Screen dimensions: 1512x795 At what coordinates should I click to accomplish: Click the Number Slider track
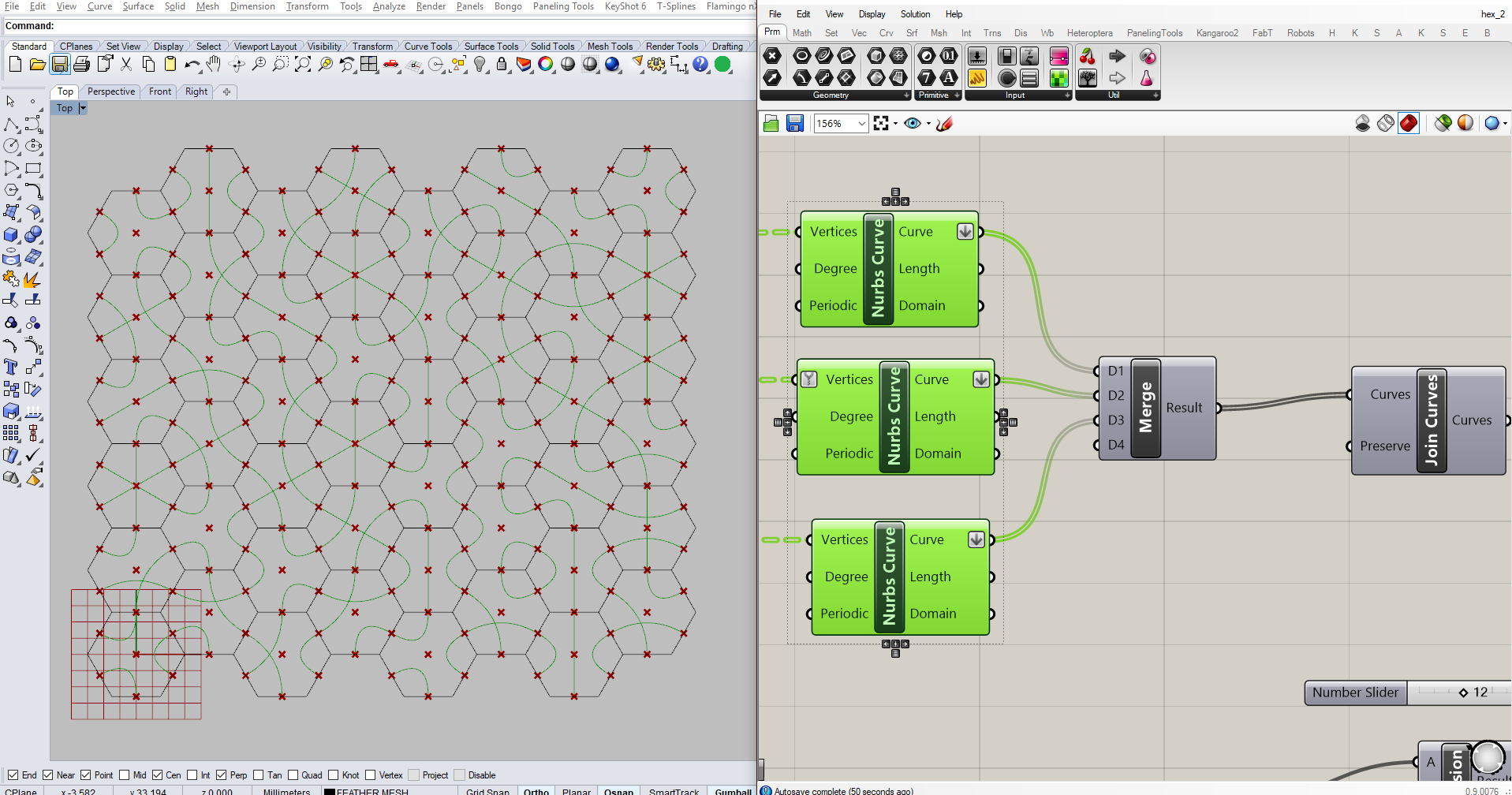(x=1459, y=692)
